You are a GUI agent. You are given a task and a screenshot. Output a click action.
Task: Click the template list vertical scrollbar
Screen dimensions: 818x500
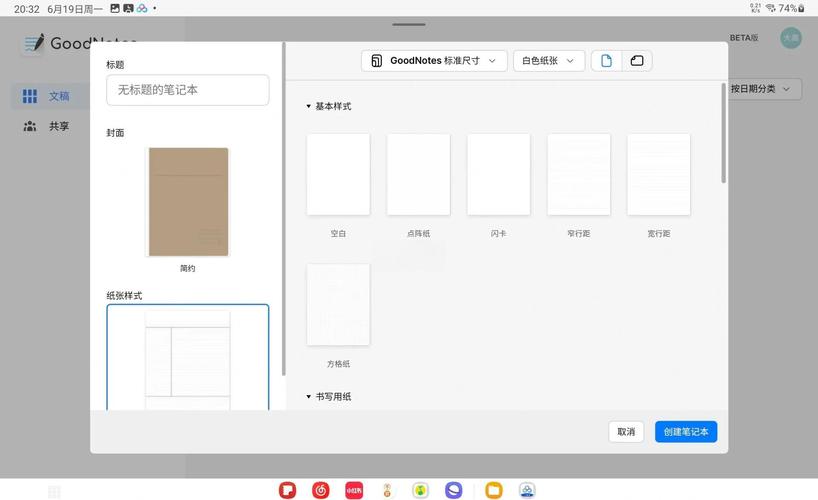(724, 133)
